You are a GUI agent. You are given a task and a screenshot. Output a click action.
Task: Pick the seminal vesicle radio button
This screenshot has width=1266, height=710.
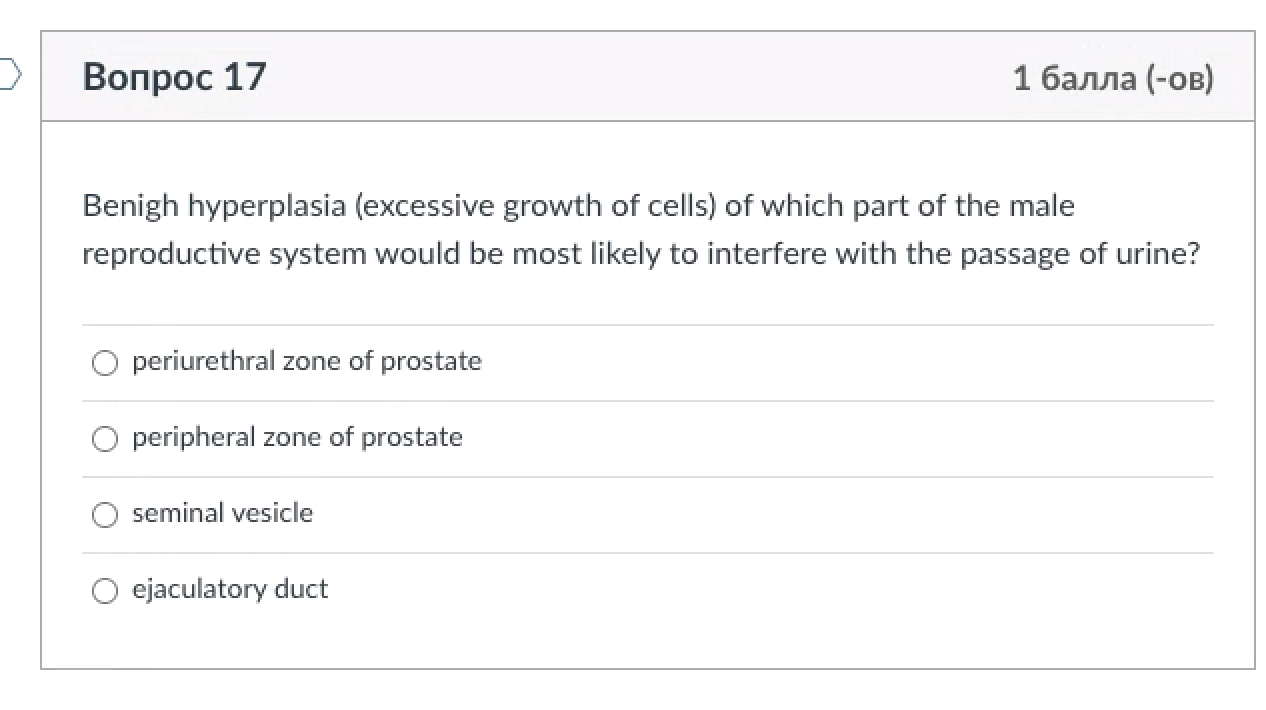[105, 514]
